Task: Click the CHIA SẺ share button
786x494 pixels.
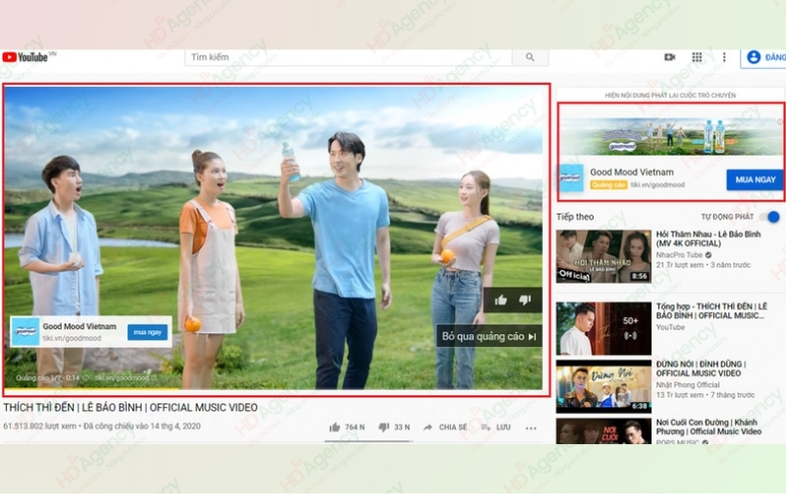Action: 445,427
